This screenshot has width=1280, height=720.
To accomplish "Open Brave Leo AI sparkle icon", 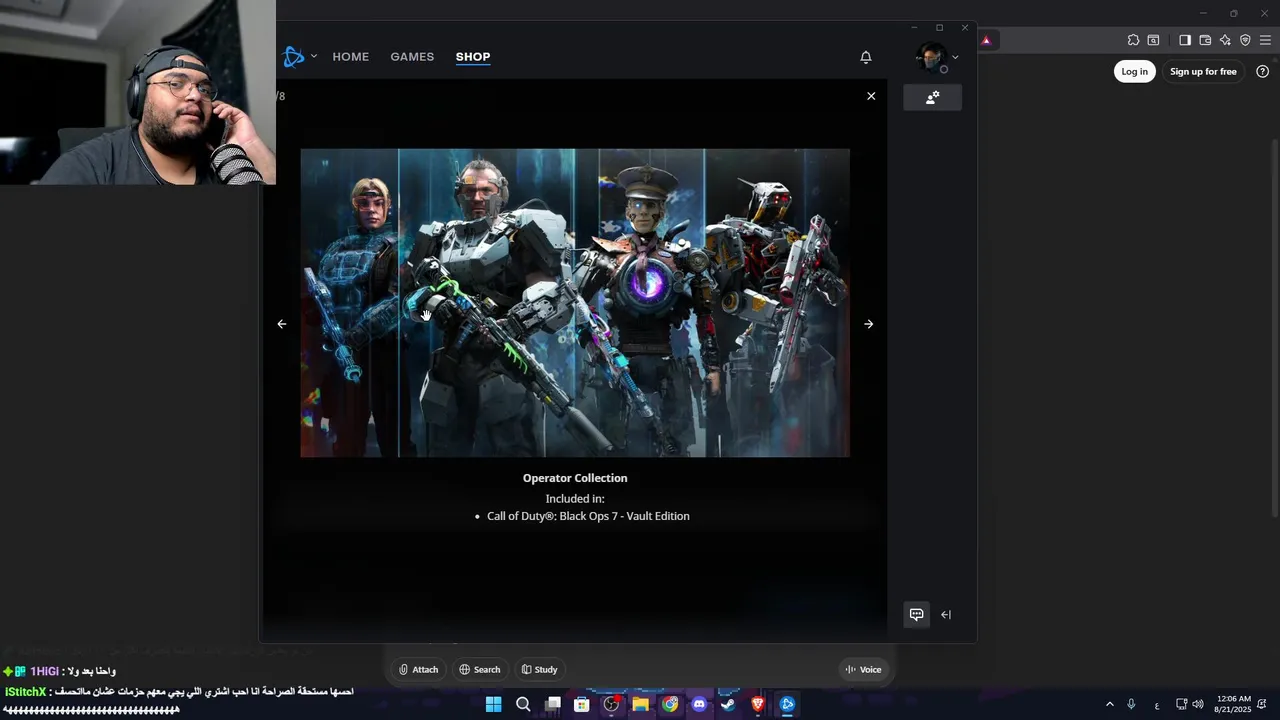I will coord(1225,41).
